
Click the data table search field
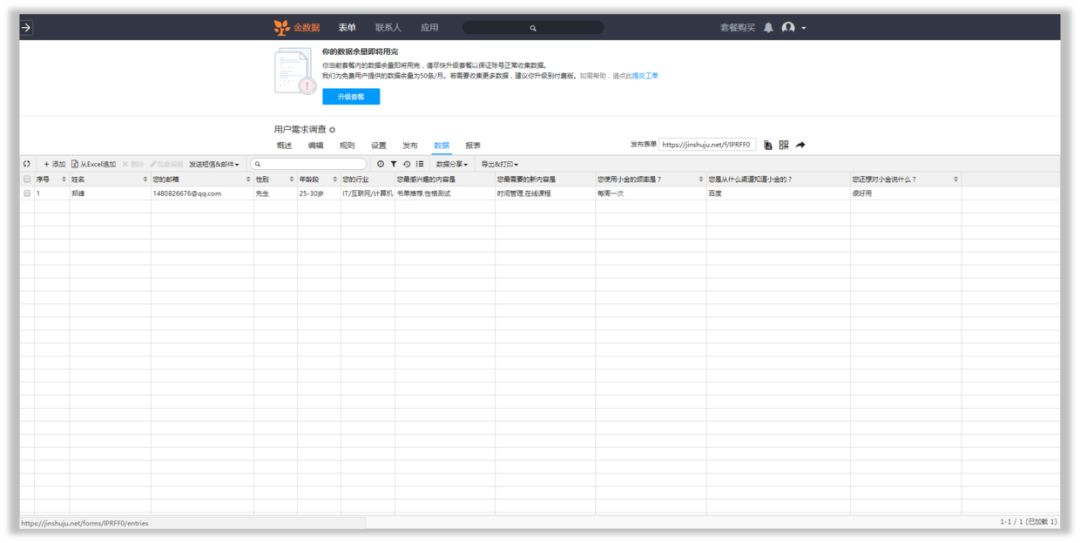click(x=309, y=164)
